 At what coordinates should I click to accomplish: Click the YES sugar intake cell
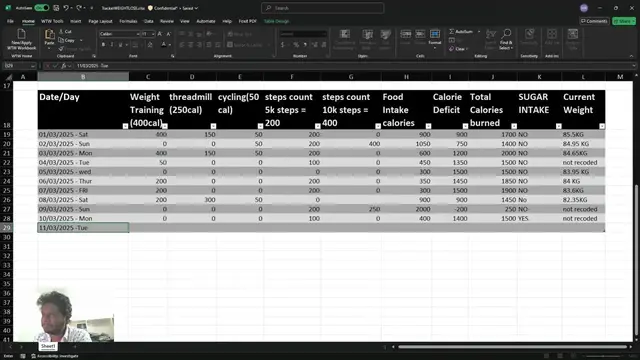coord(539,218)
